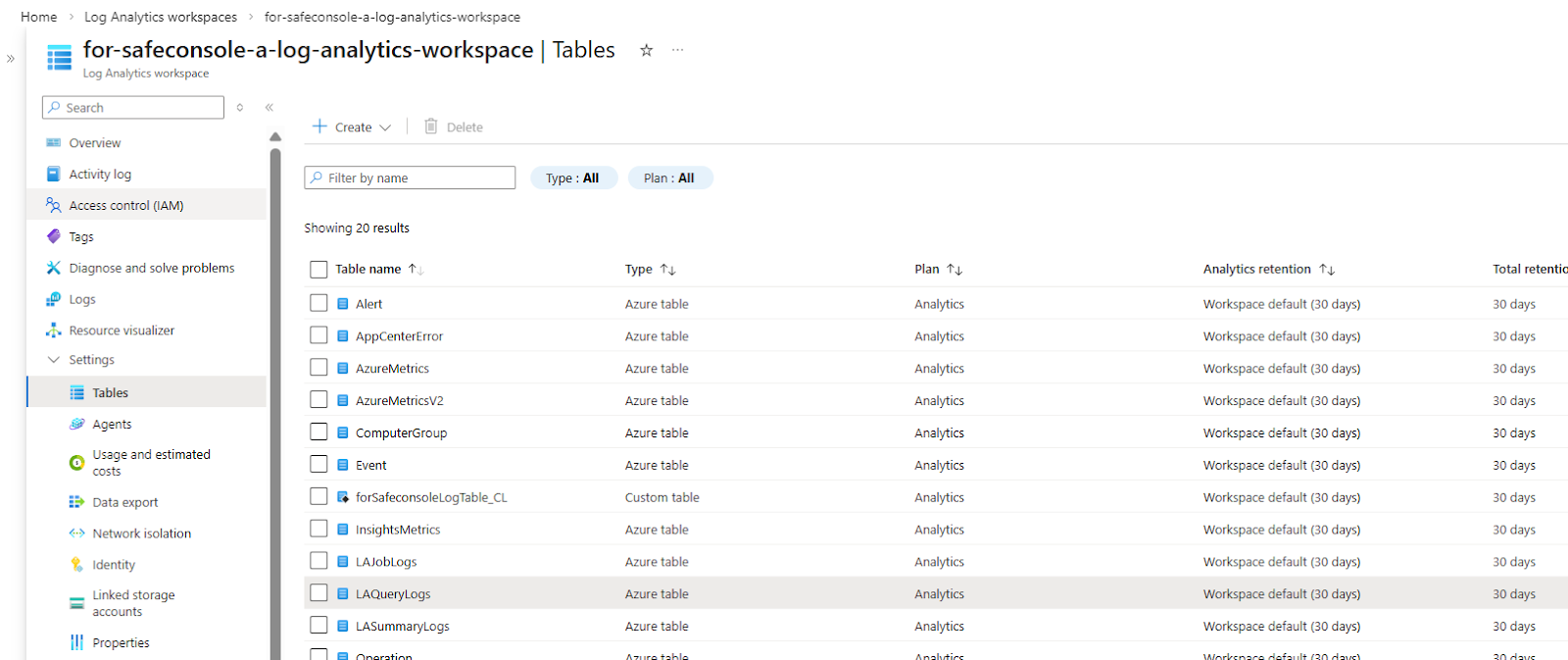The image size is (1568, 660).
Task: Click the Log Analytics workspace icon in the header
Action: [x=60, y=58]
